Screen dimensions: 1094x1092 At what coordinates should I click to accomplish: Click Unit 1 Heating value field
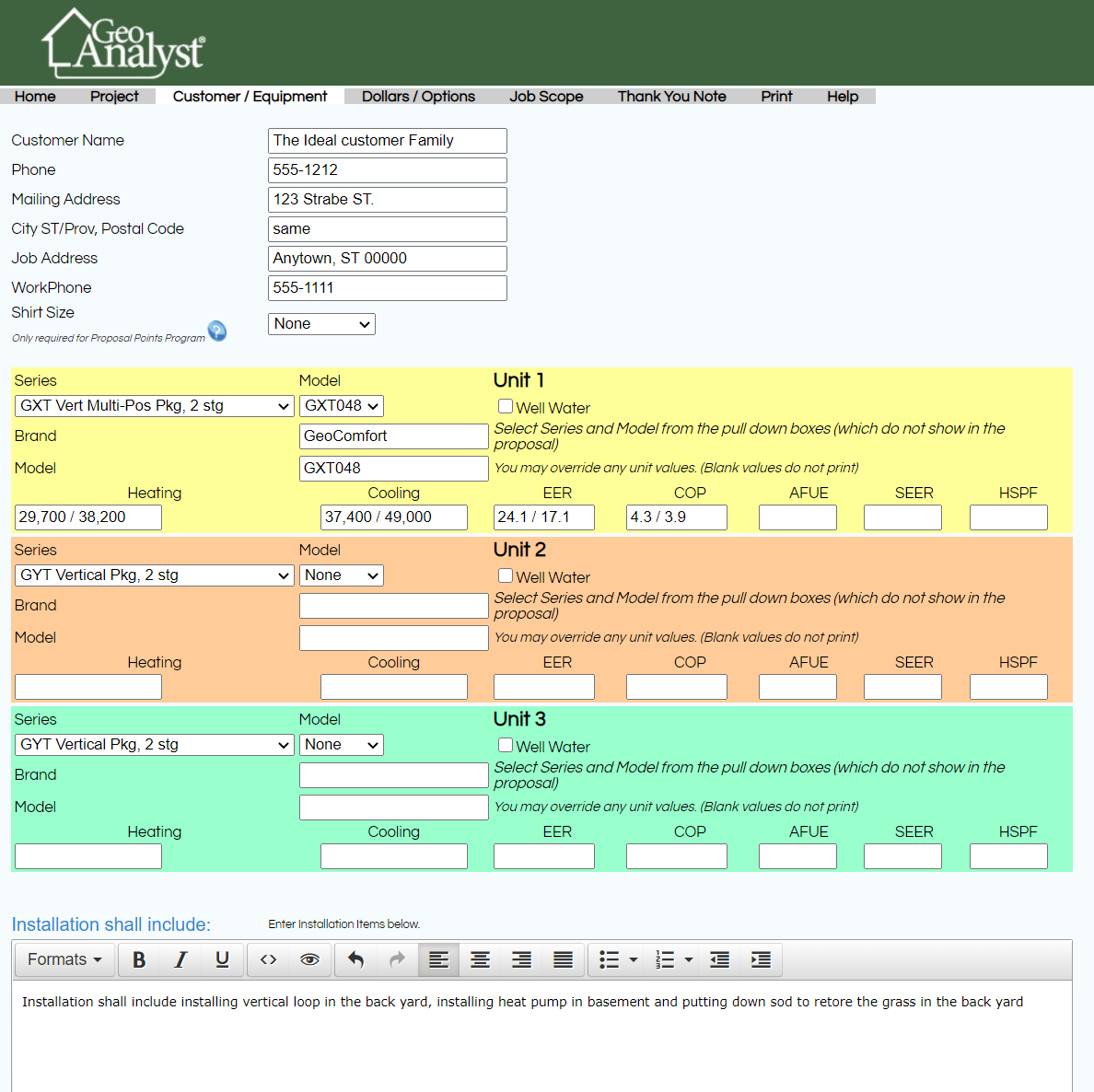[87, 517]
